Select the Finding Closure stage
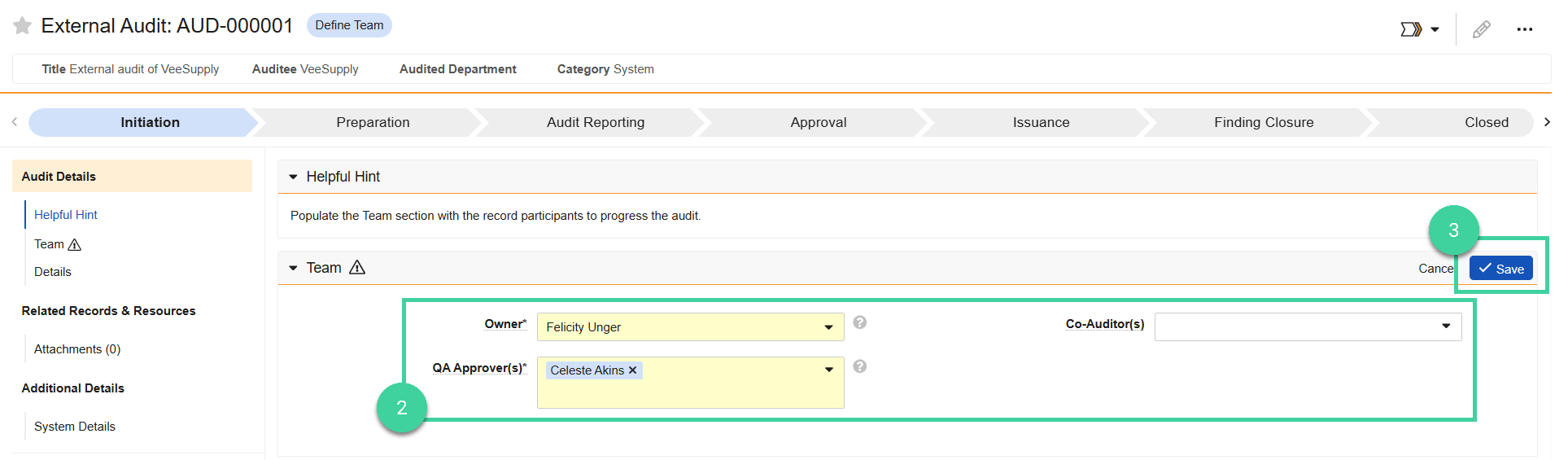1568x460 pixels. point(1264,122)
